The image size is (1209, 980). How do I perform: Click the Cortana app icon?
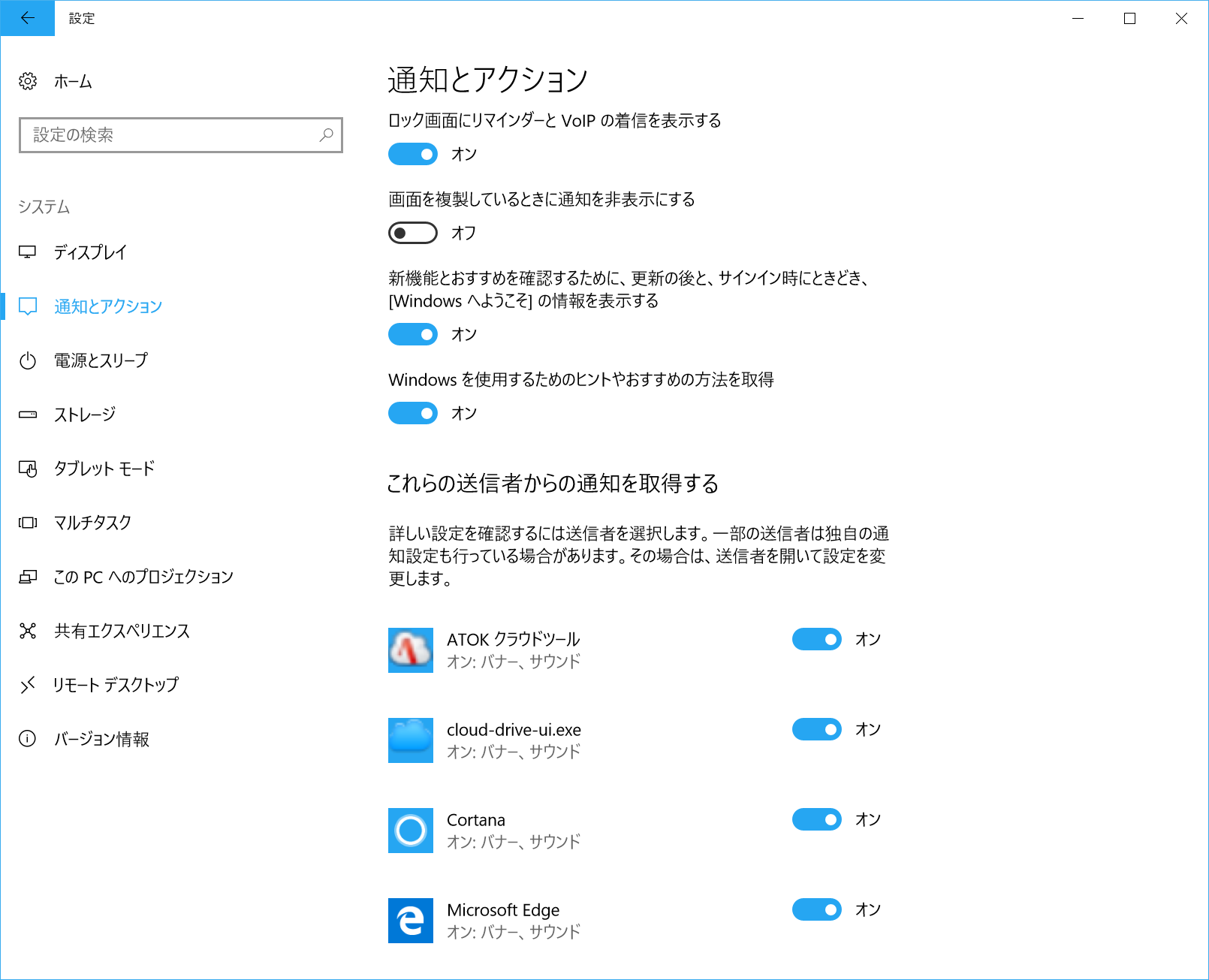coord(410,830)
